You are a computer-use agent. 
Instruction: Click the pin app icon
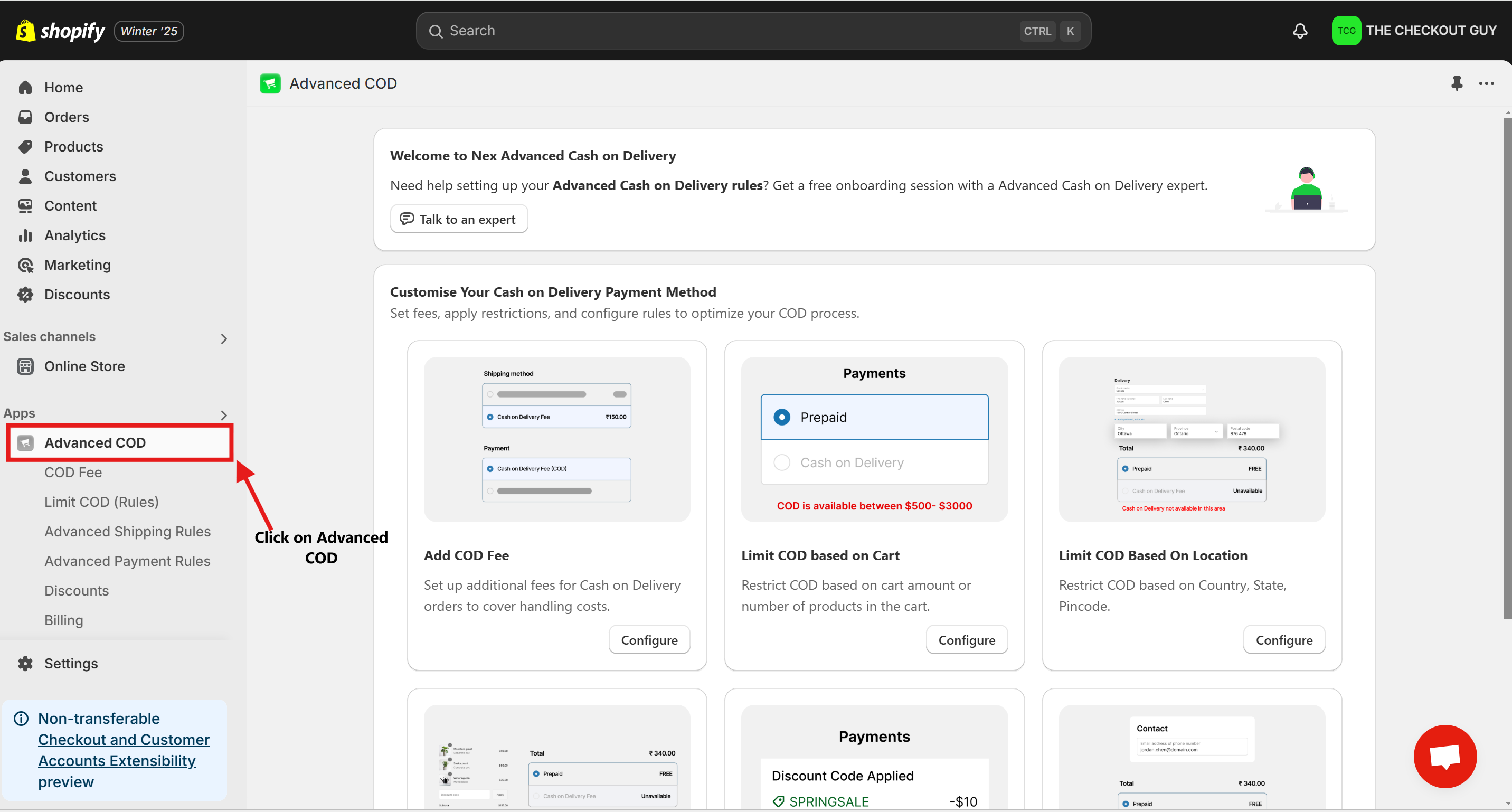(x=1456, y=83)
